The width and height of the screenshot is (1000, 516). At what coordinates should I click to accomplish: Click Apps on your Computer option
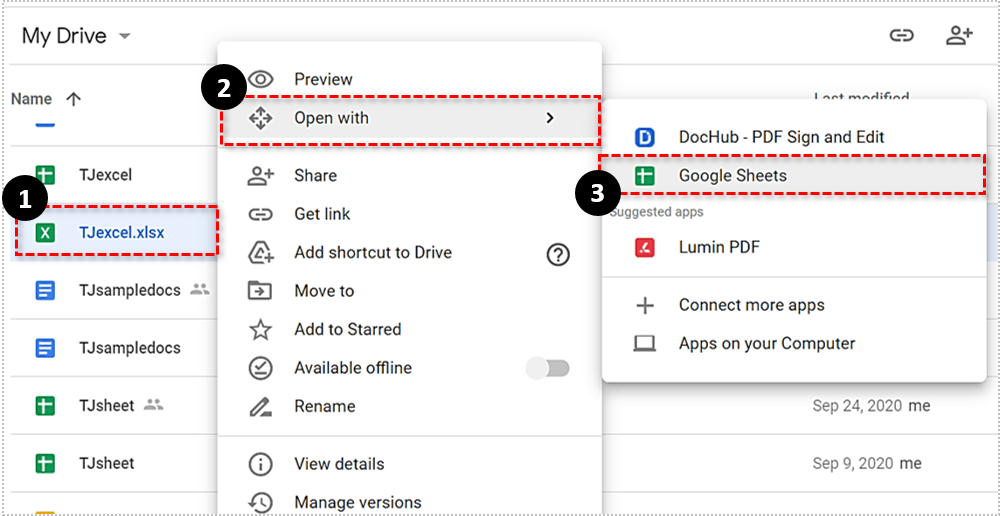click(x=766, y=343)
